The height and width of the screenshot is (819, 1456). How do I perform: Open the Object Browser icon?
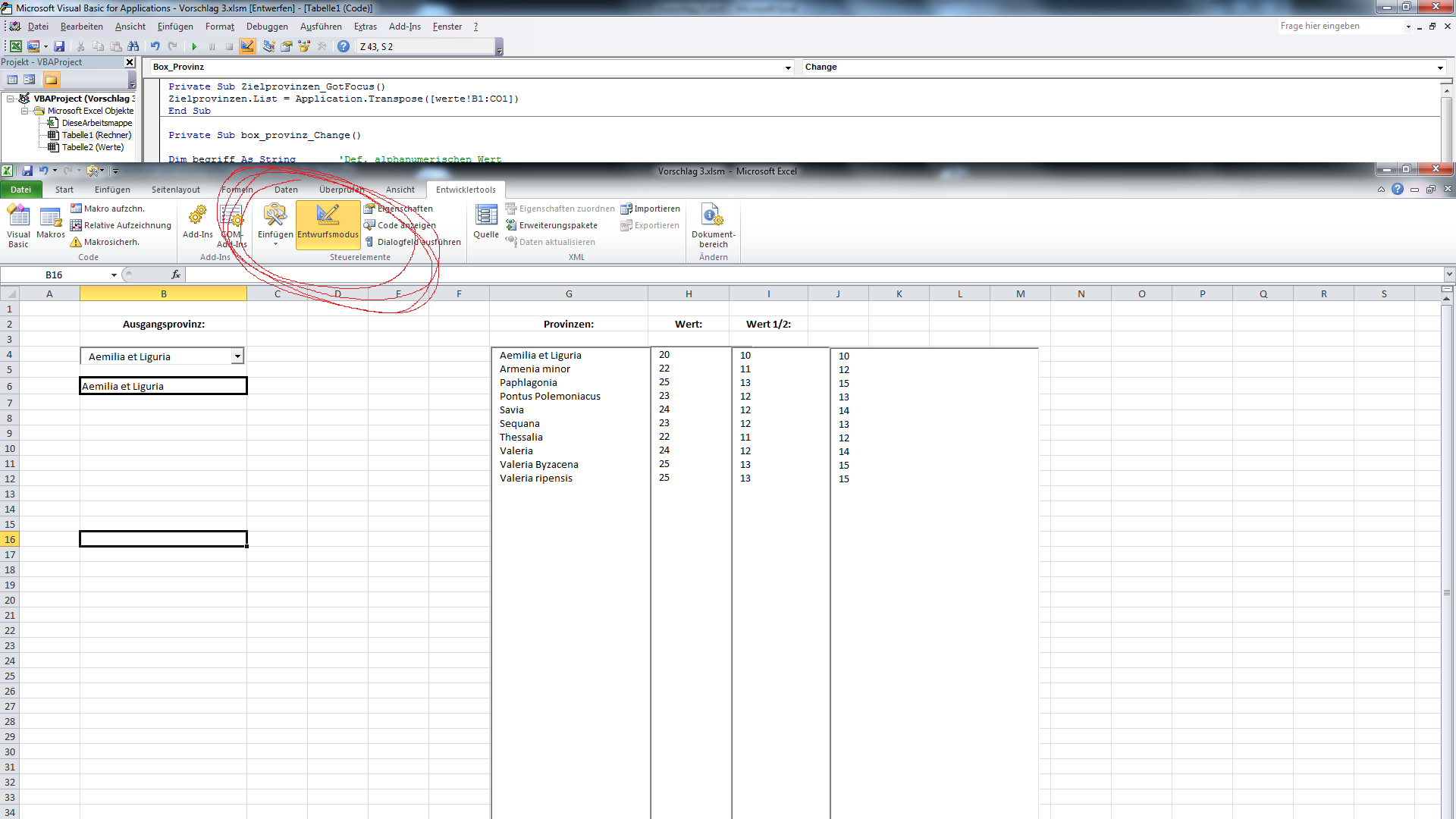click(304, 47)
